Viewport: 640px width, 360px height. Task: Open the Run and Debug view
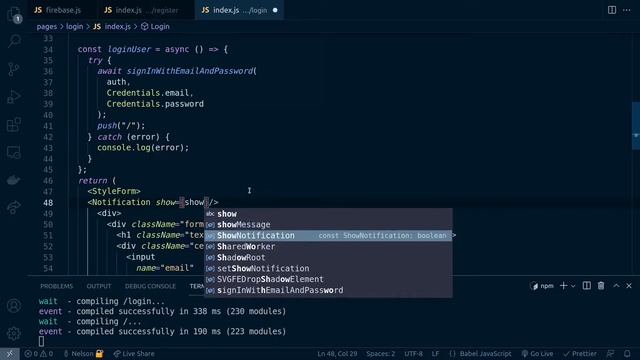[x=14, y=97]
